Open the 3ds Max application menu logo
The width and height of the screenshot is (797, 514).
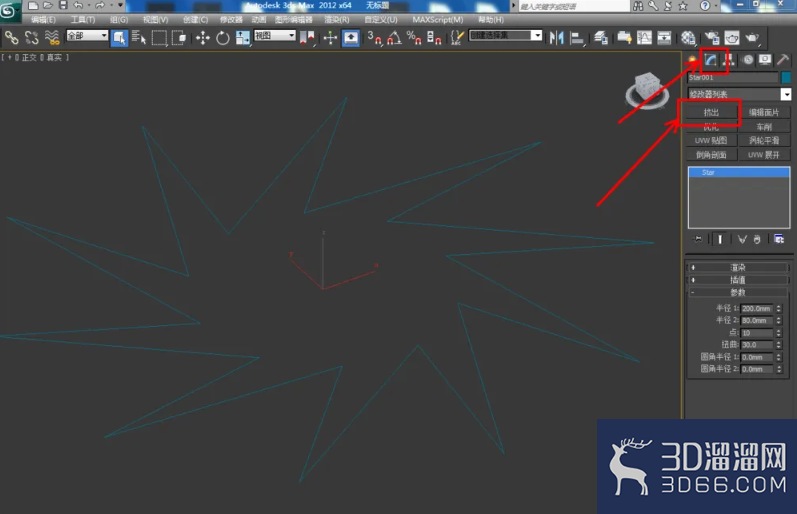9,10
